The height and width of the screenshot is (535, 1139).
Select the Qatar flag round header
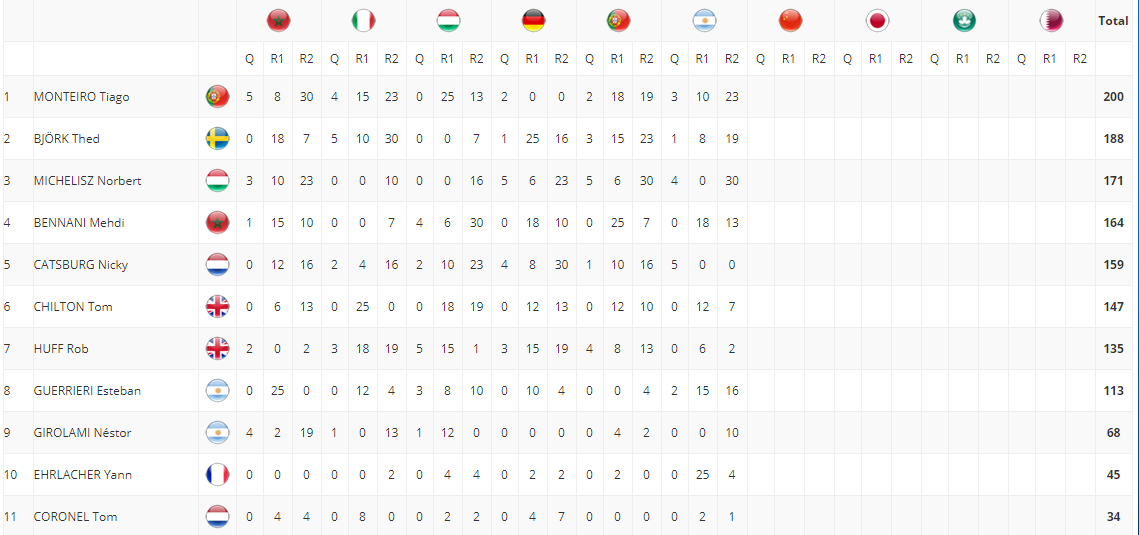click(x=1051, y=22)
